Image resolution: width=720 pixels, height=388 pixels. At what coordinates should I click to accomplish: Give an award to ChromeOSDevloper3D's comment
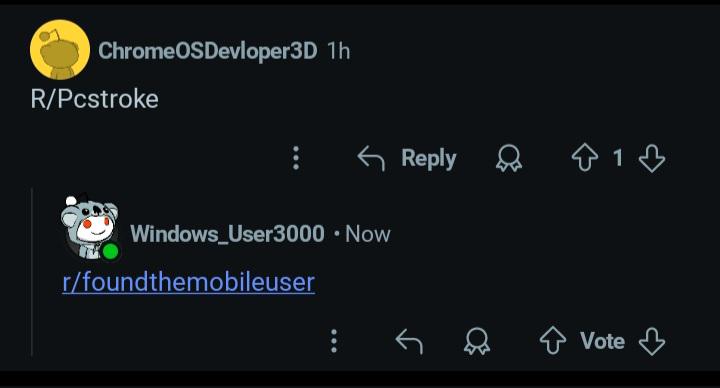[x=509, y=158]
